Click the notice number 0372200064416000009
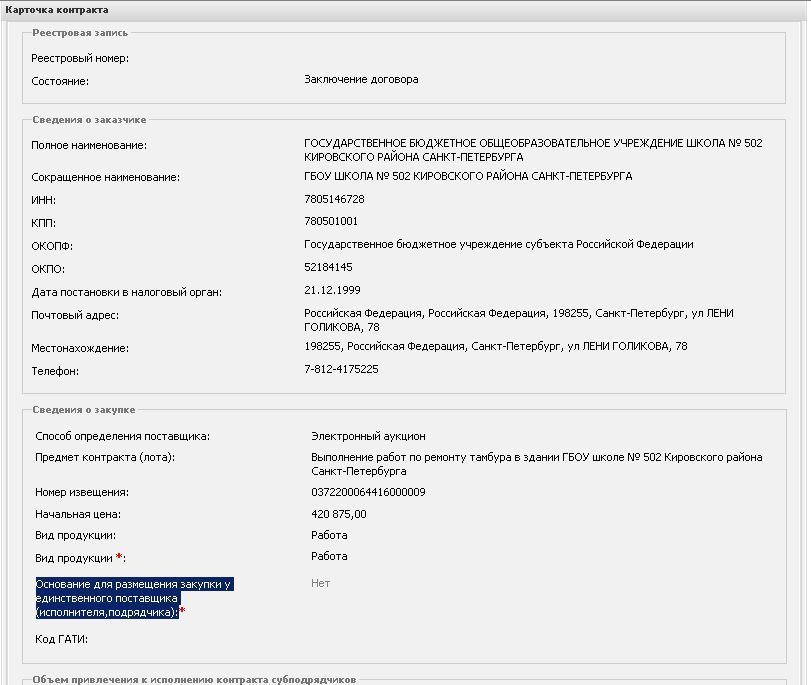 tap(368, 492)
